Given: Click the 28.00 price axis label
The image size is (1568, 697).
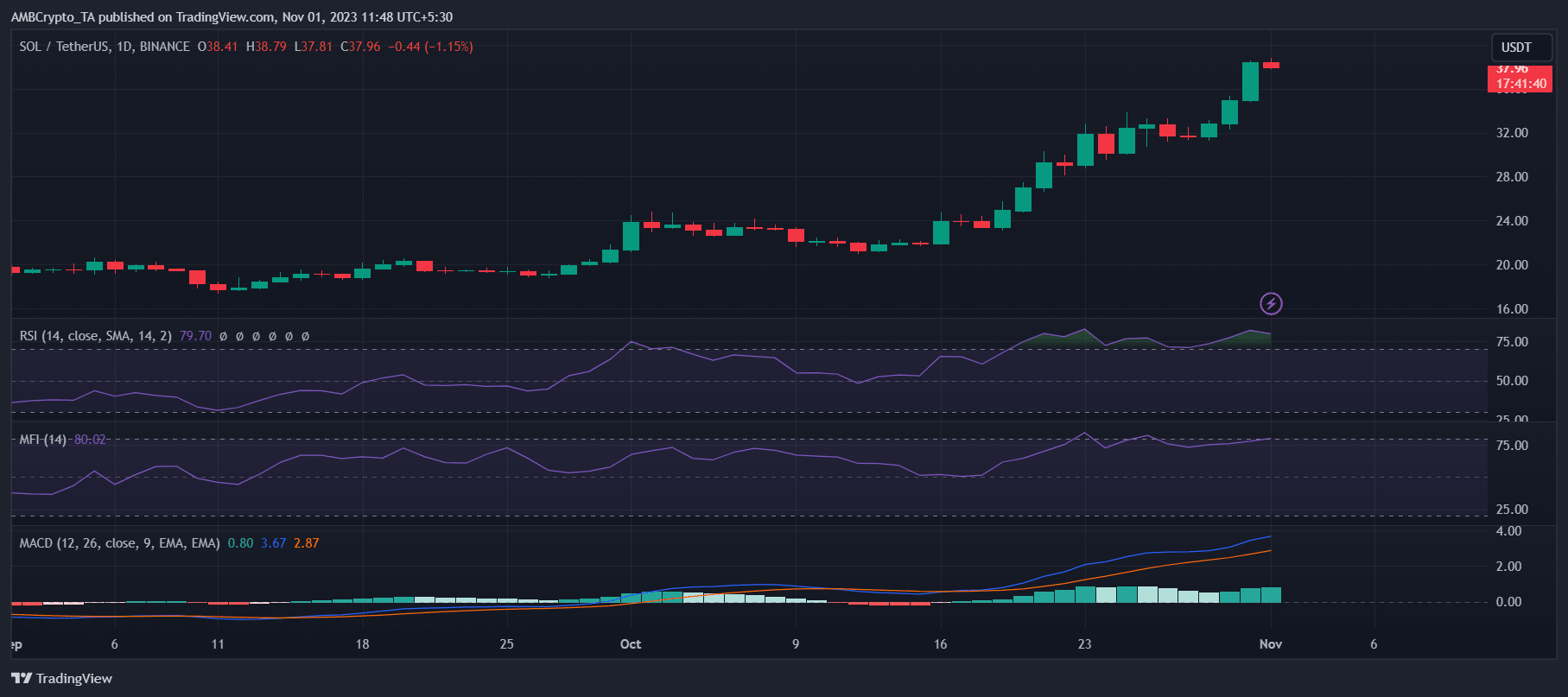Looking at the screenshot, I should coord(1512,177).
